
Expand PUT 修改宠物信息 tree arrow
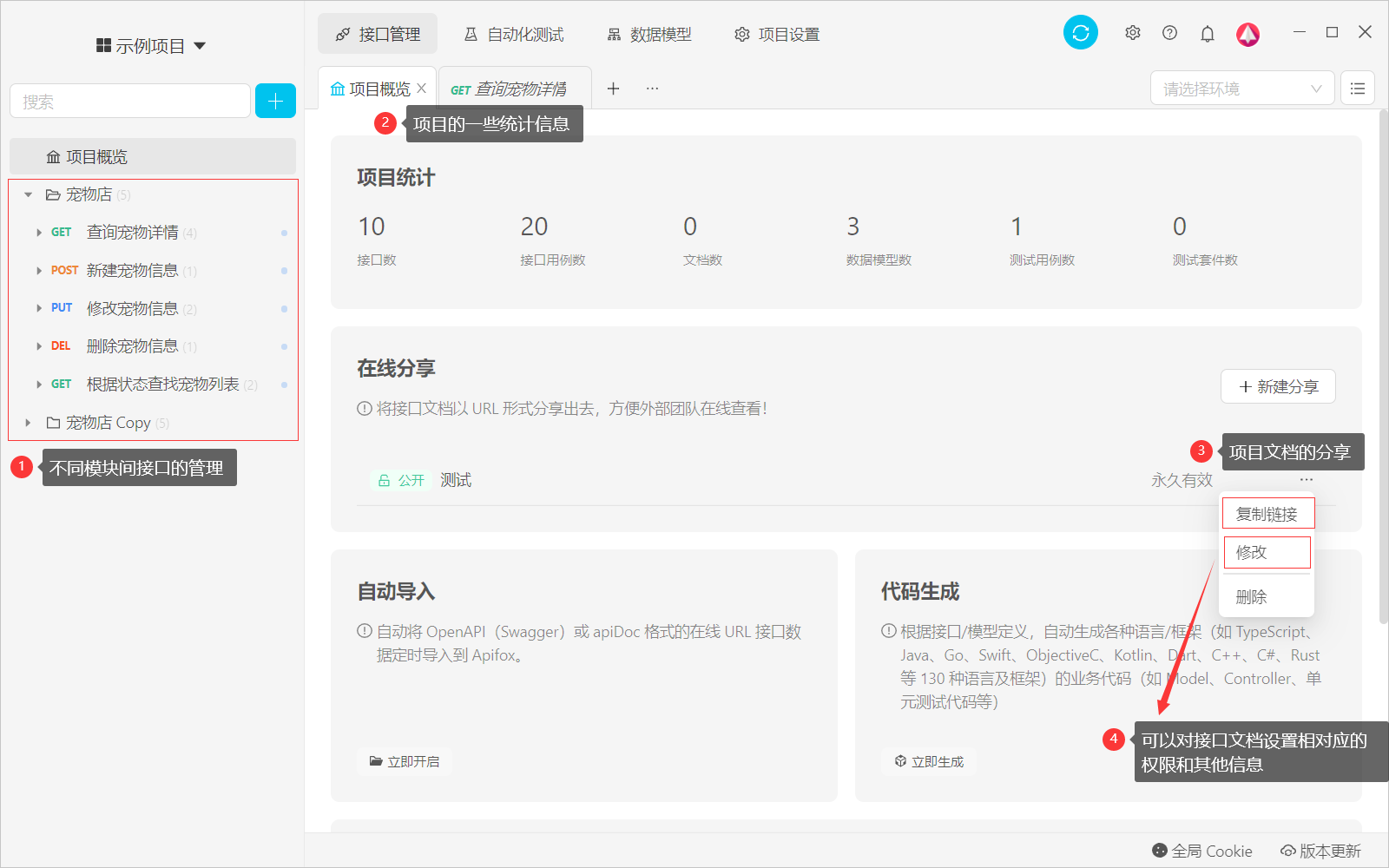(39, 308)
